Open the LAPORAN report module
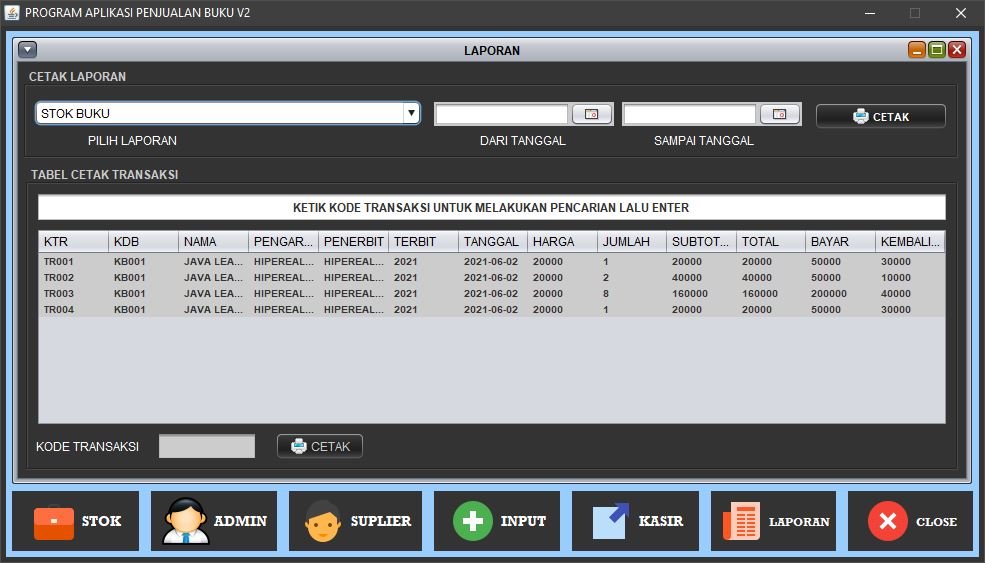The image size is (985, 563). [x=774, y=521]
